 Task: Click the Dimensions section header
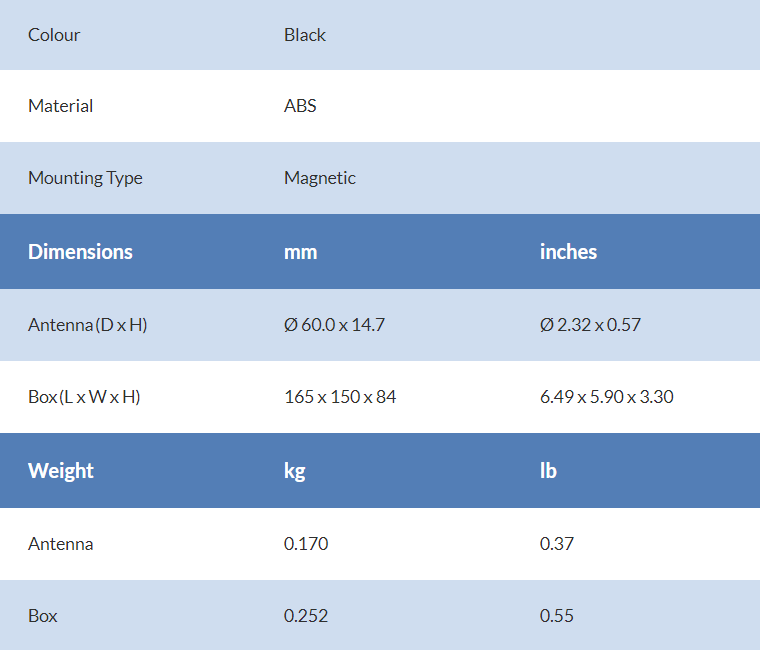coord(80,252)
